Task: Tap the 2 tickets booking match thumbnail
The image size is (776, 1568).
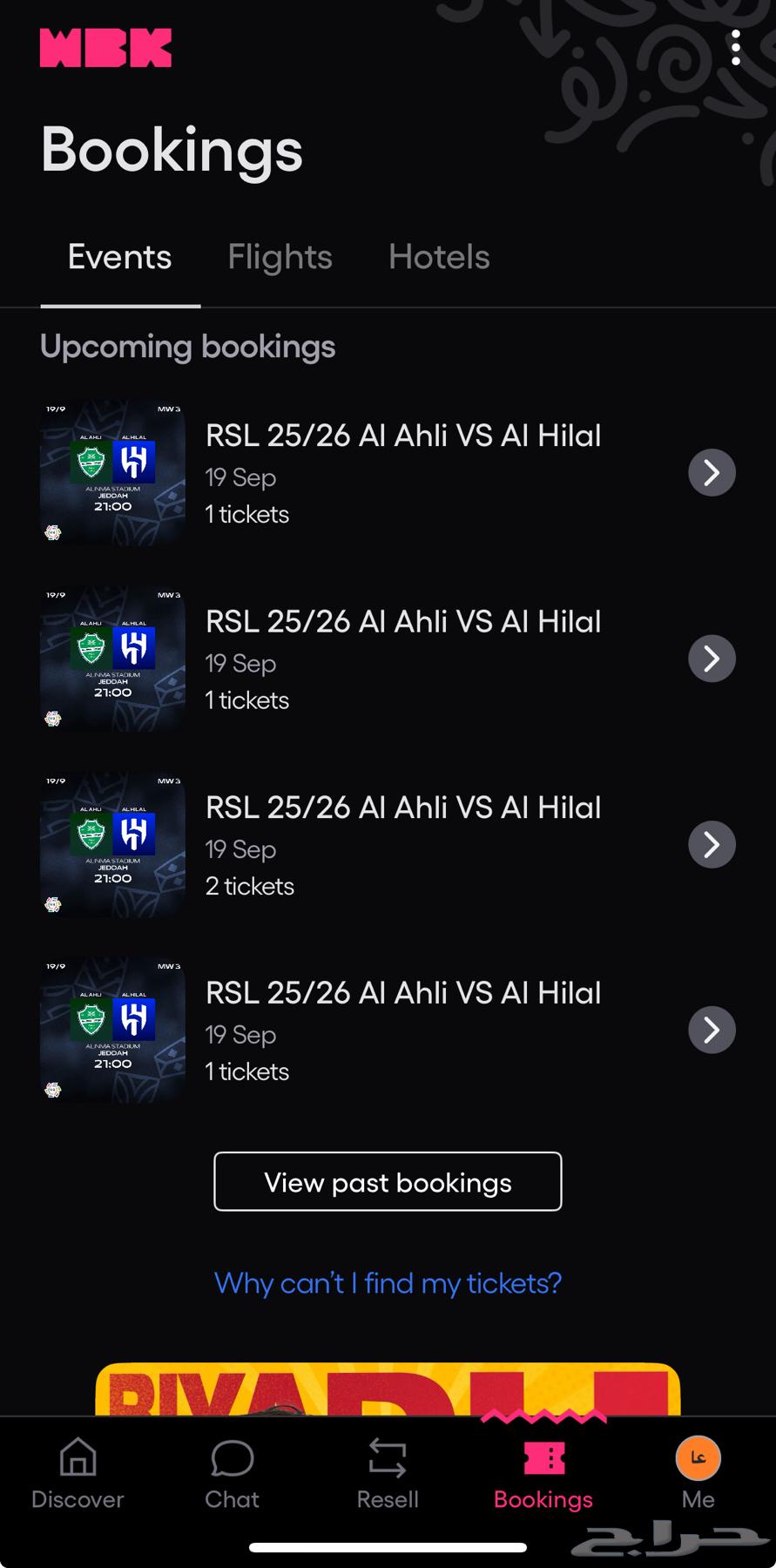Action: tap(112, 844)
